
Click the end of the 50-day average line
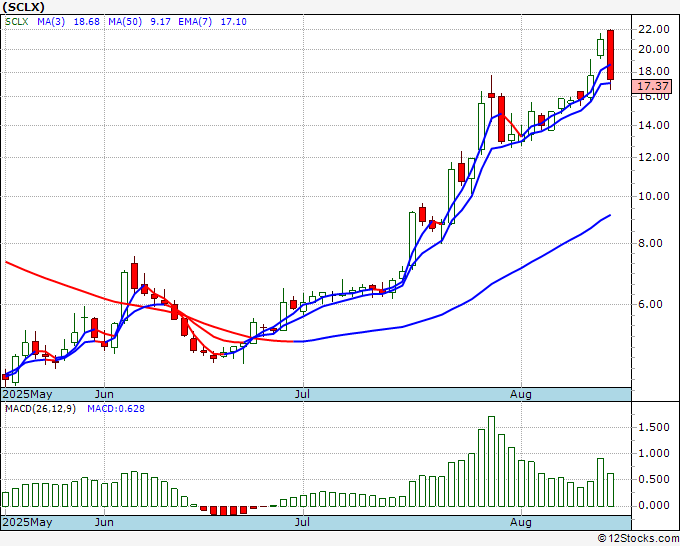point(610,215)
